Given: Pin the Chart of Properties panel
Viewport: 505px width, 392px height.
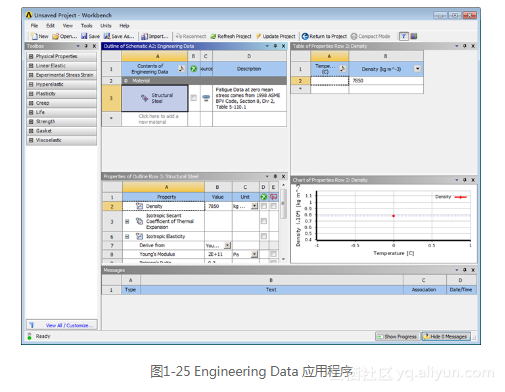Looking at the screenshot, I should (465, 180).
